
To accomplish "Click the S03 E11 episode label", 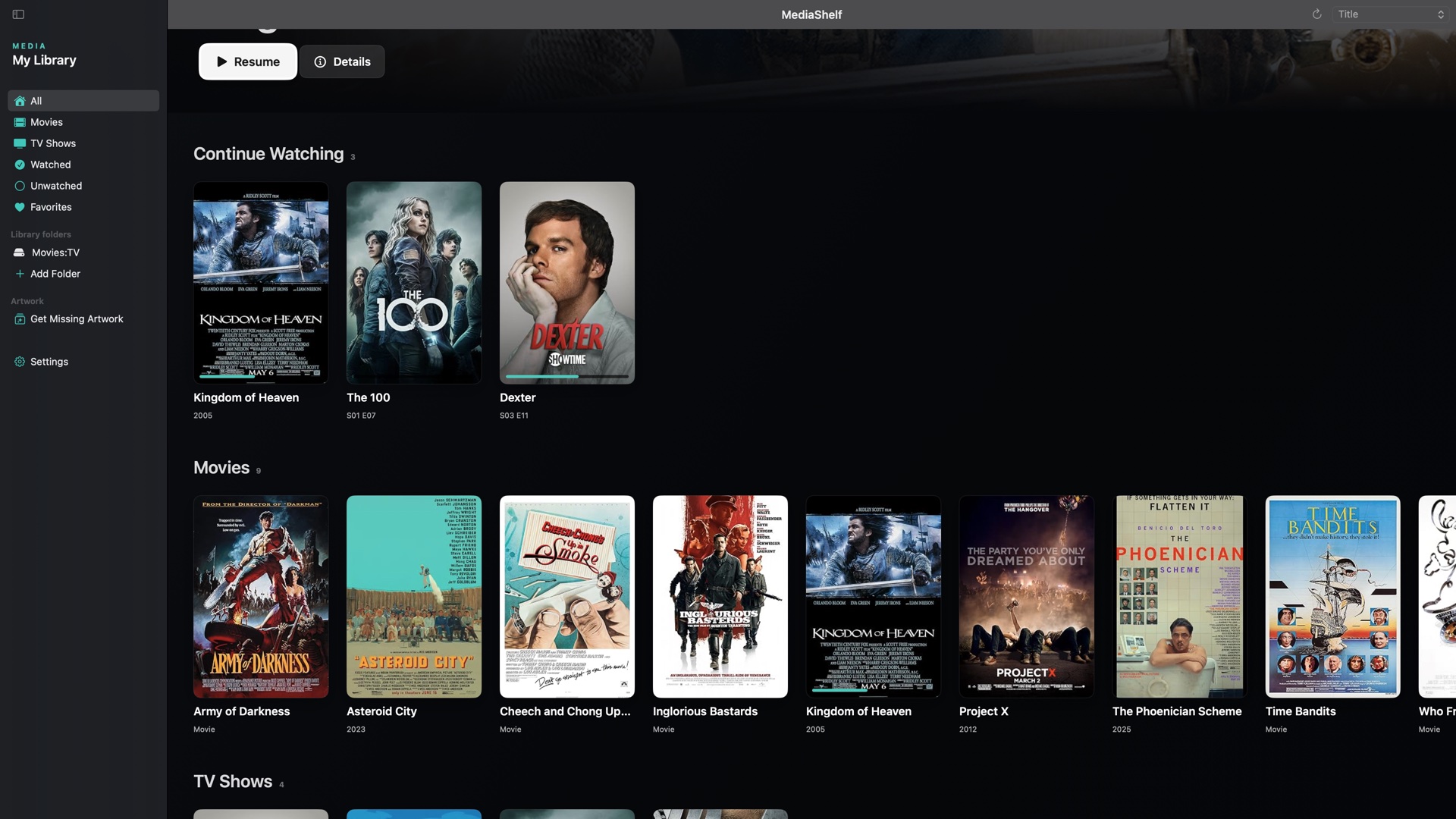I will (514, 416).
